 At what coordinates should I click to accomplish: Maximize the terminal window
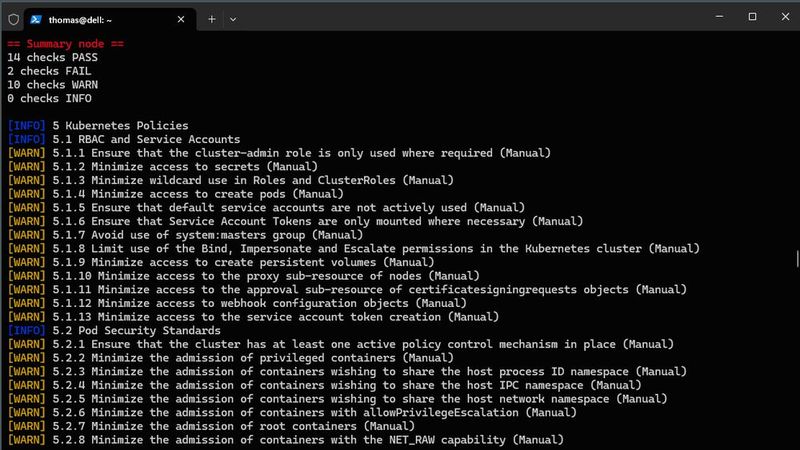click(x=752, y=16)
